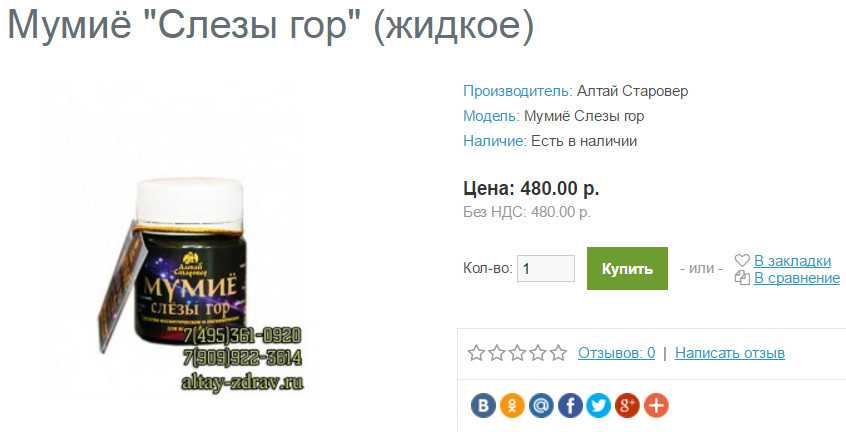Share the product on Google Plus
The height and width of the screenshot is (432, 846).
pos(627,406)
